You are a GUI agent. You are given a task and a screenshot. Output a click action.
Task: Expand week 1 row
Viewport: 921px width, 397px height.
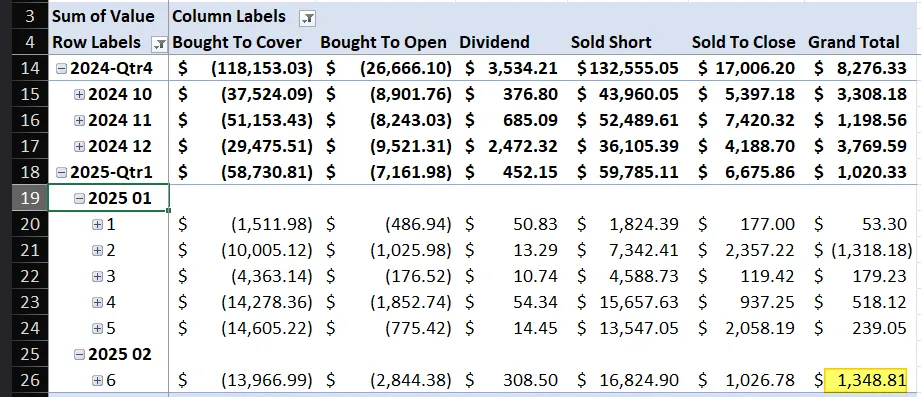point(98,224)
